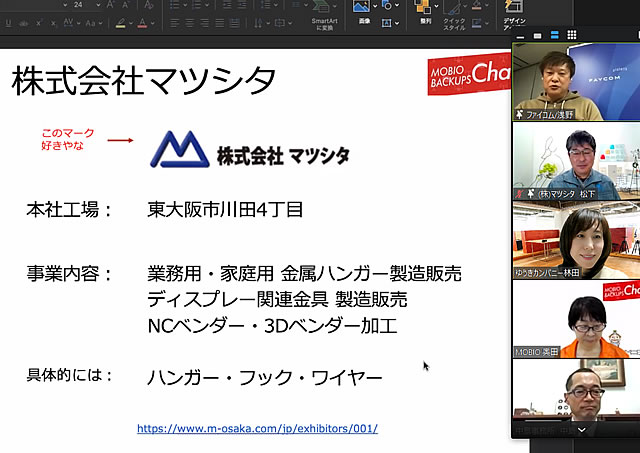Click the slide title 株式会社マツシタ

(x=144, y=80)
